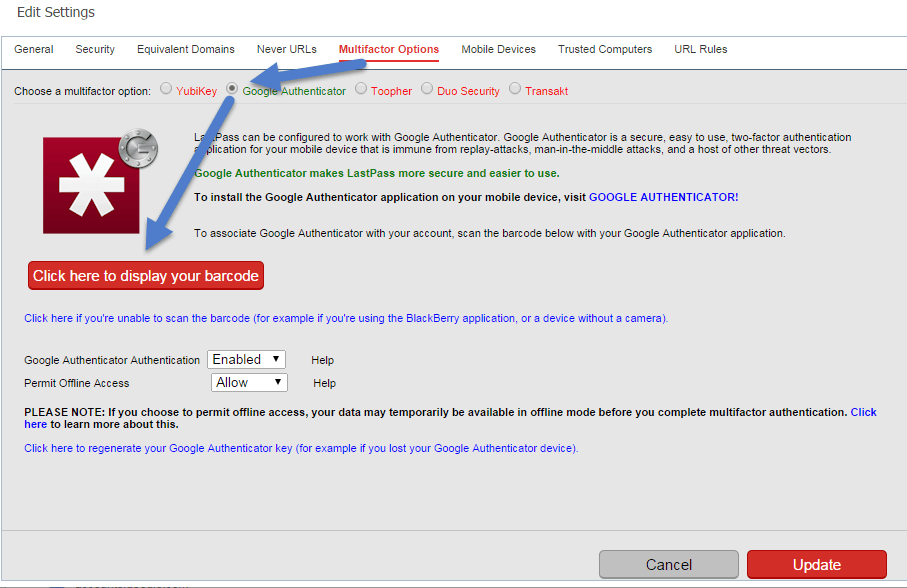Select the YubiKey multifactor option
The height and width of the screenshot is (588, 907).
pyautogui.click(x=165, y=88)
